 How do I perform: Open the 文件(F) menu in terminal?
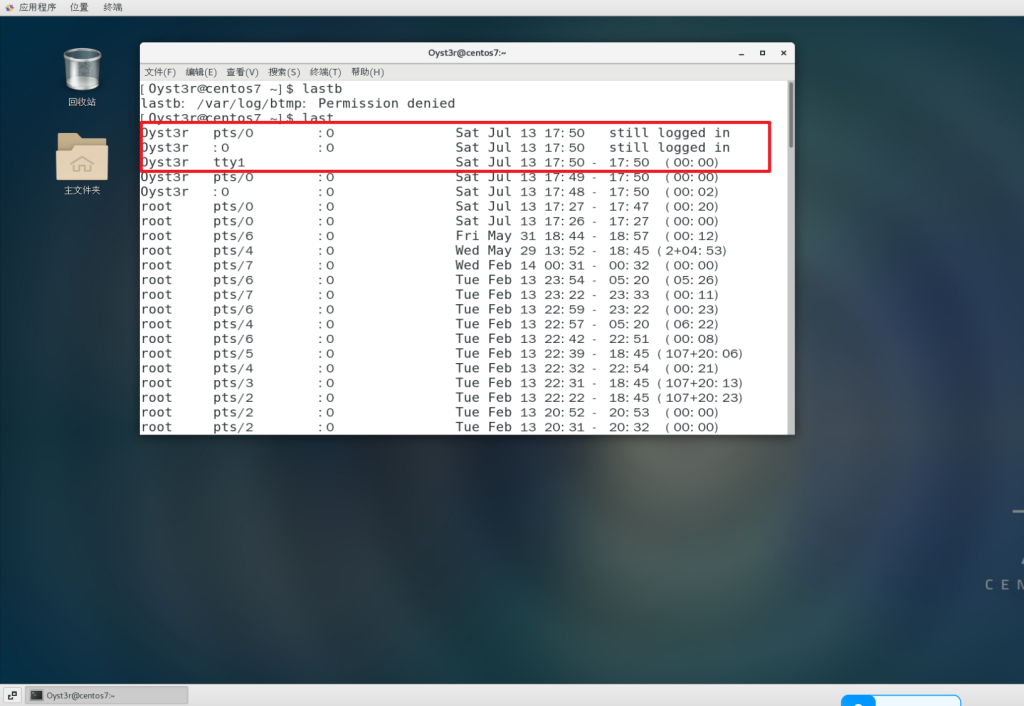click(160, 72)
